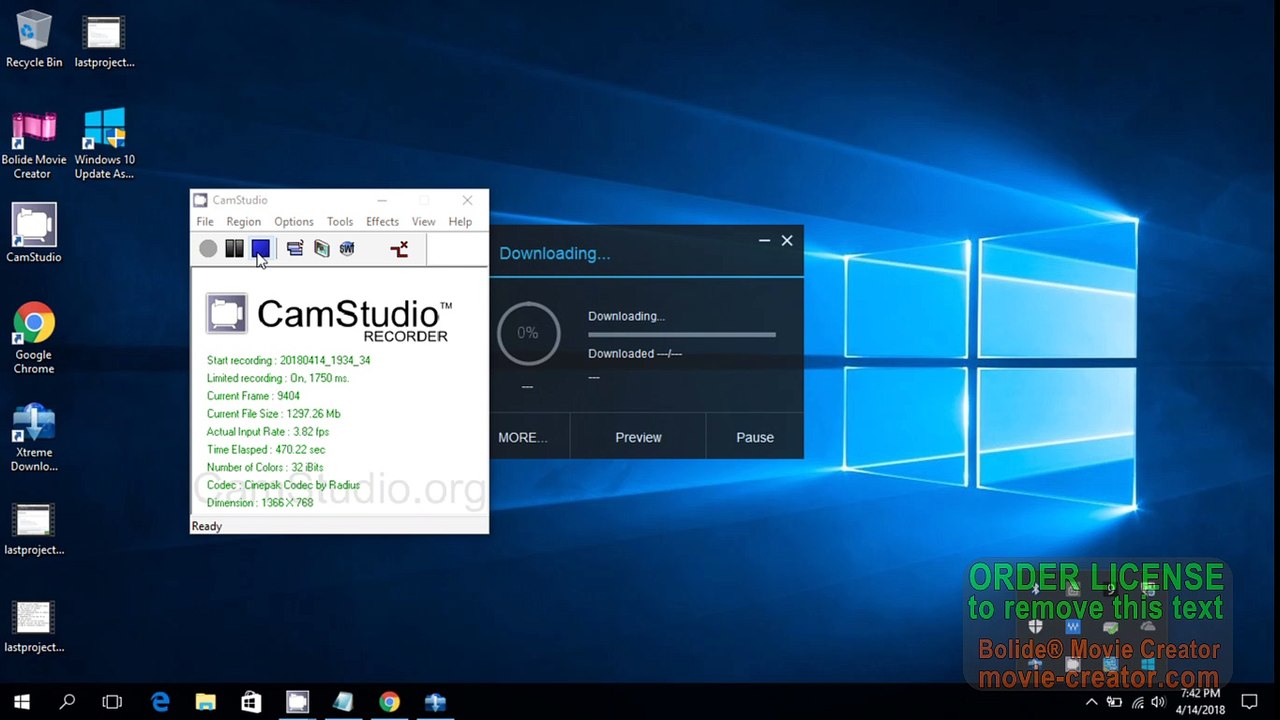This screenshot has width=1280, height=720.
Task: Click the 'Actual Input Rate : 3.82 fps' line
Action: (268, 432)
